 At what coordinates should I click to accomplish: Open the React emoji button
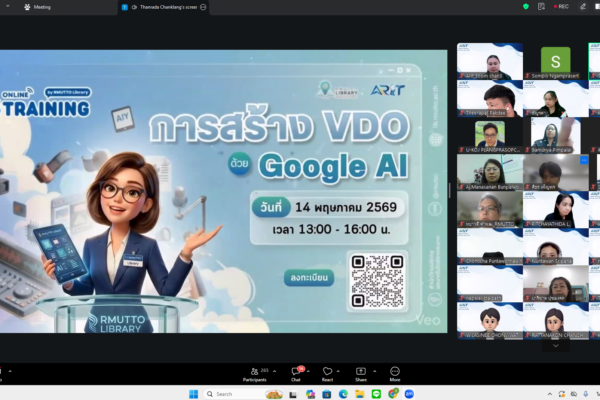click(327, 374)
